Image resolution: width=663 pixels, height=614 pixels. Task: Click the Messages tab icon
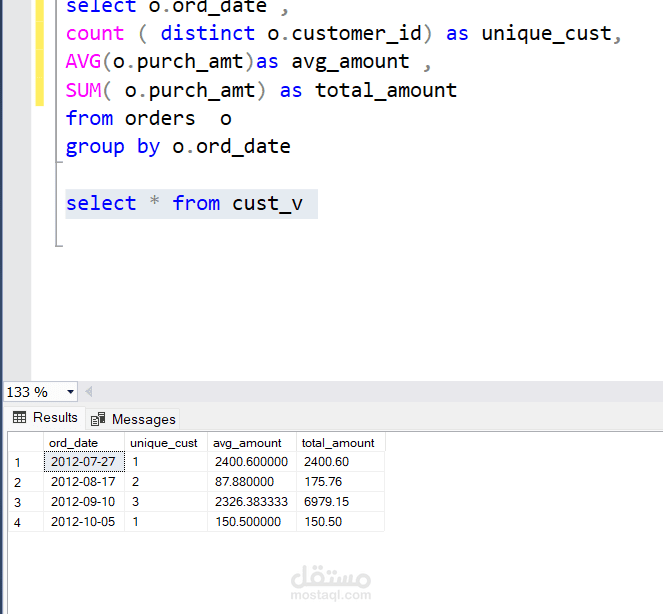[x=98, y=419]
